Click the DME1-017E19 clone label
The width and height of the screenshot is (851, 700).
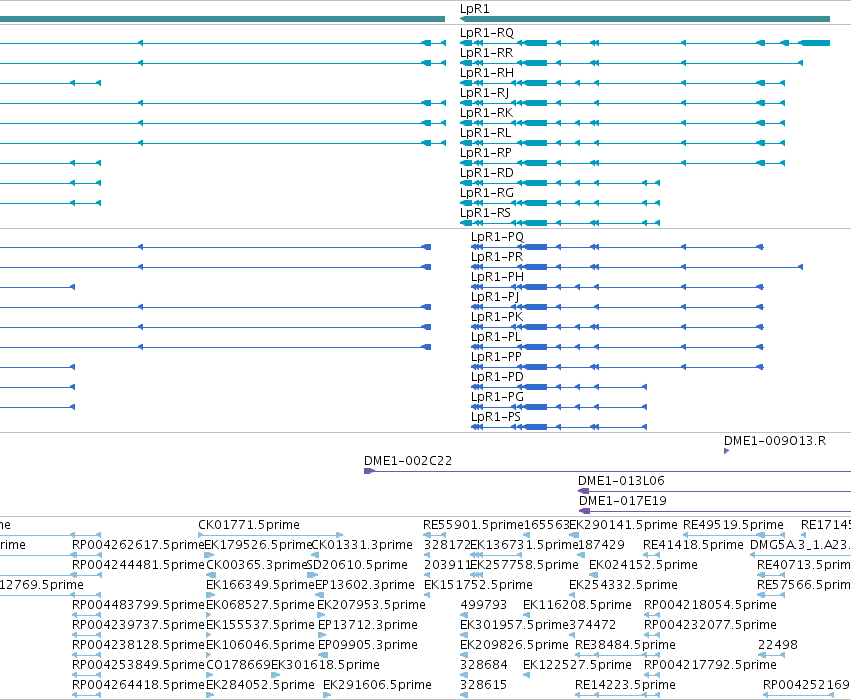pos(623,501)
